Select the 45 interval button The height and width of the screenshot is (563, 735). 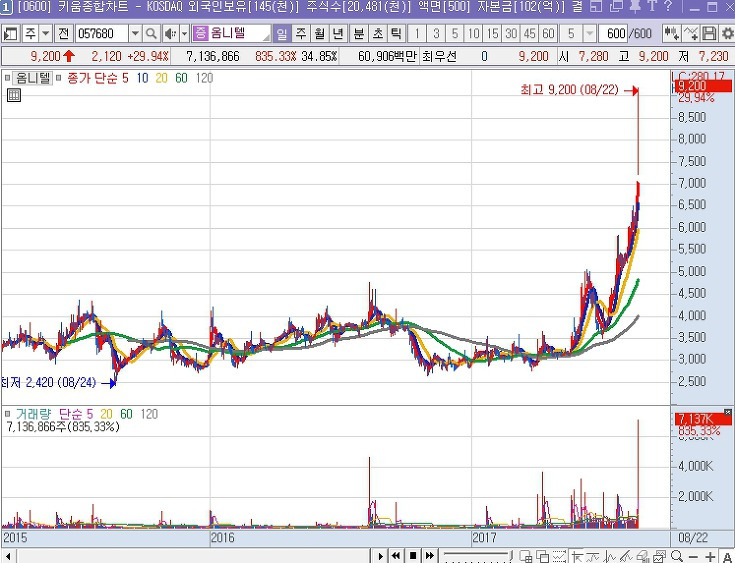click(x=530, y=34)
